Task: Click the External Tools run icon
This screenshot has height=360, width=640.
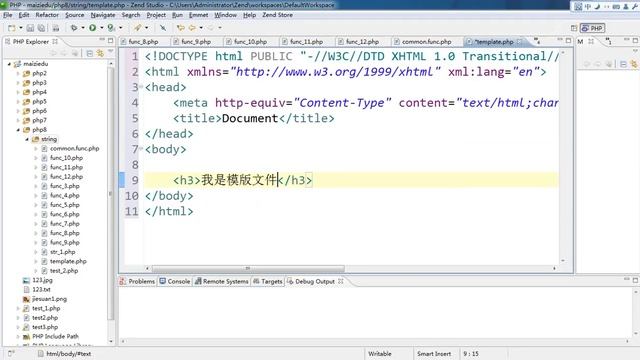Action: (x=111, y=28)
